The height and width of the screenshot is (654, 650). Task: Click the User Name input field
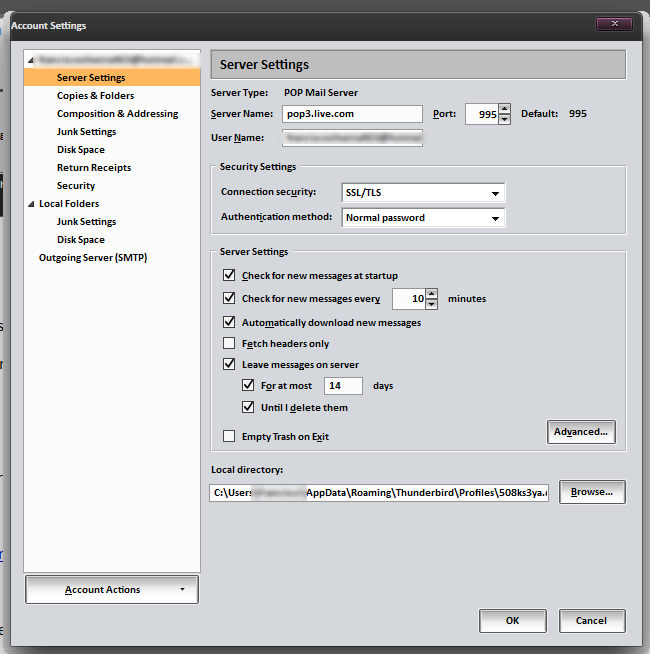(x=352, y=138)
